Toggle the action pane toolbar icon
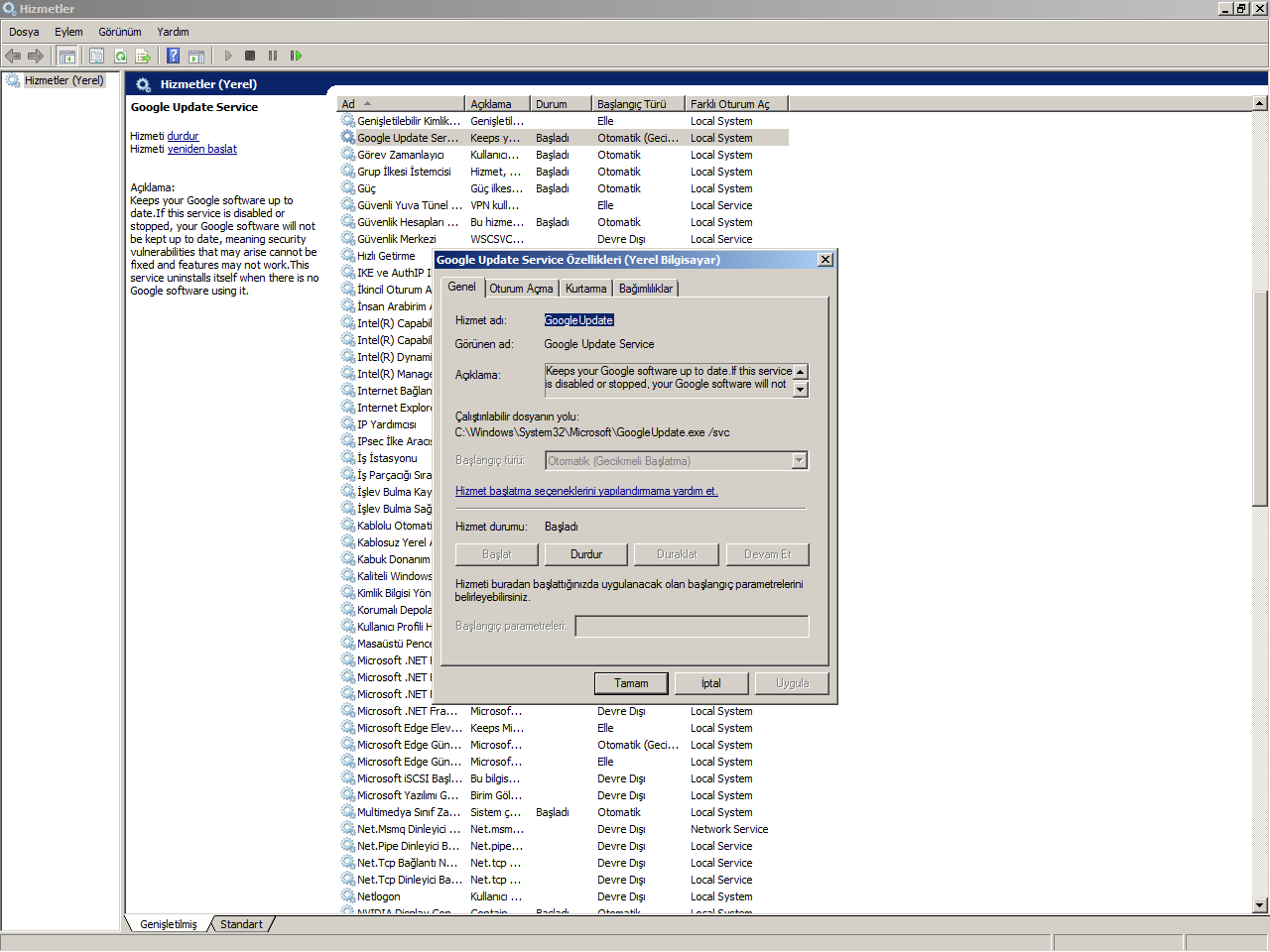The image size is (1270, 952). [x=196, y=56]
